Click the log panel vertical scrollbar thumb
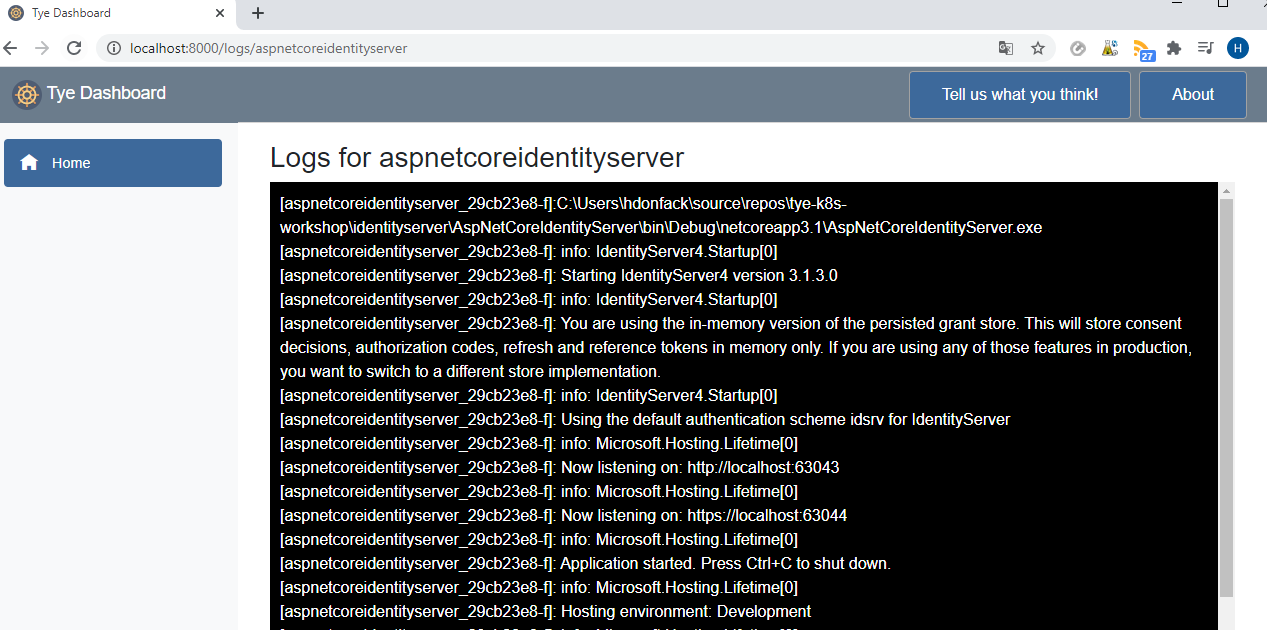This screenshot has width=1267, height=630. (1227, 398)
